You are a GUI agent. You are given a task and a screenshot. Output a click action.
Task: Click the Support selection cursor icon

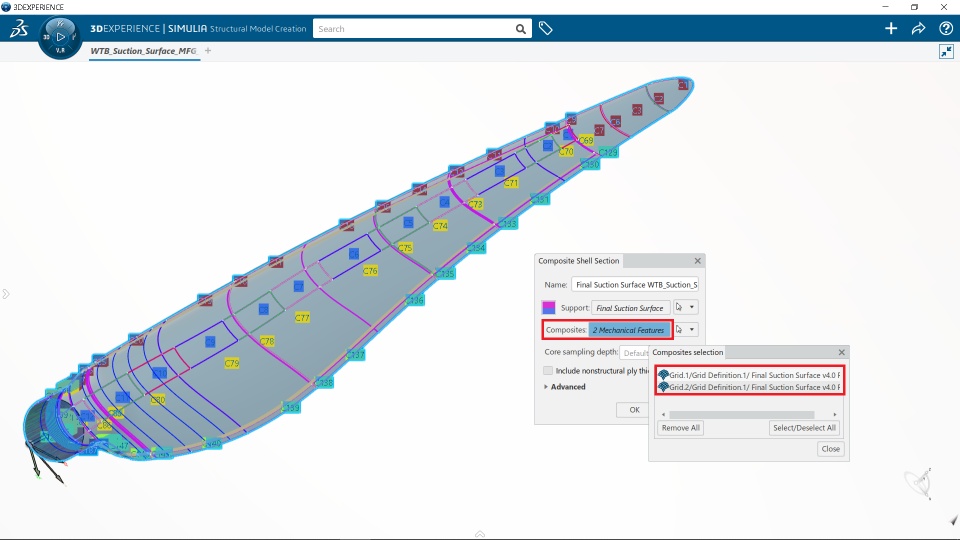679,307
